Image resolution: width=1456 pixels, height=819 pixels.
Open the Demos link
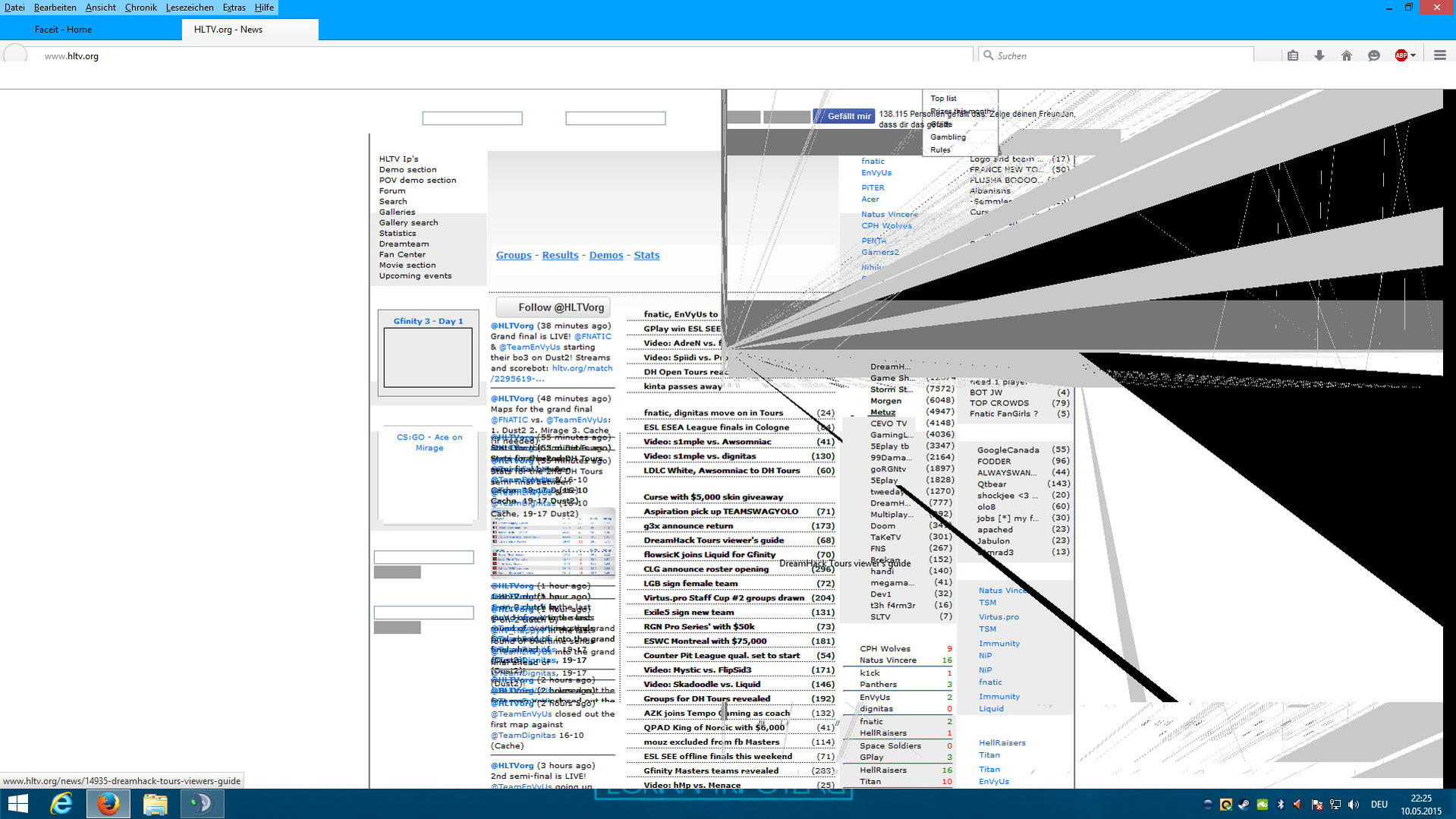(x=606, y=256)
